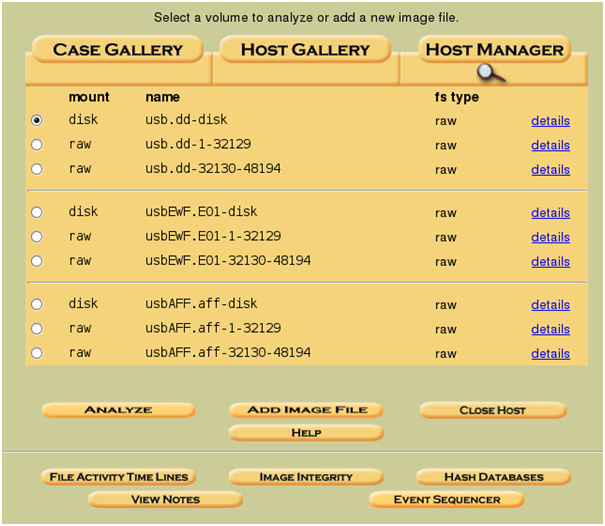Click the name text usb.dd-1-32129
Screen dimensions: 605x526
click(x=198, y=144)
